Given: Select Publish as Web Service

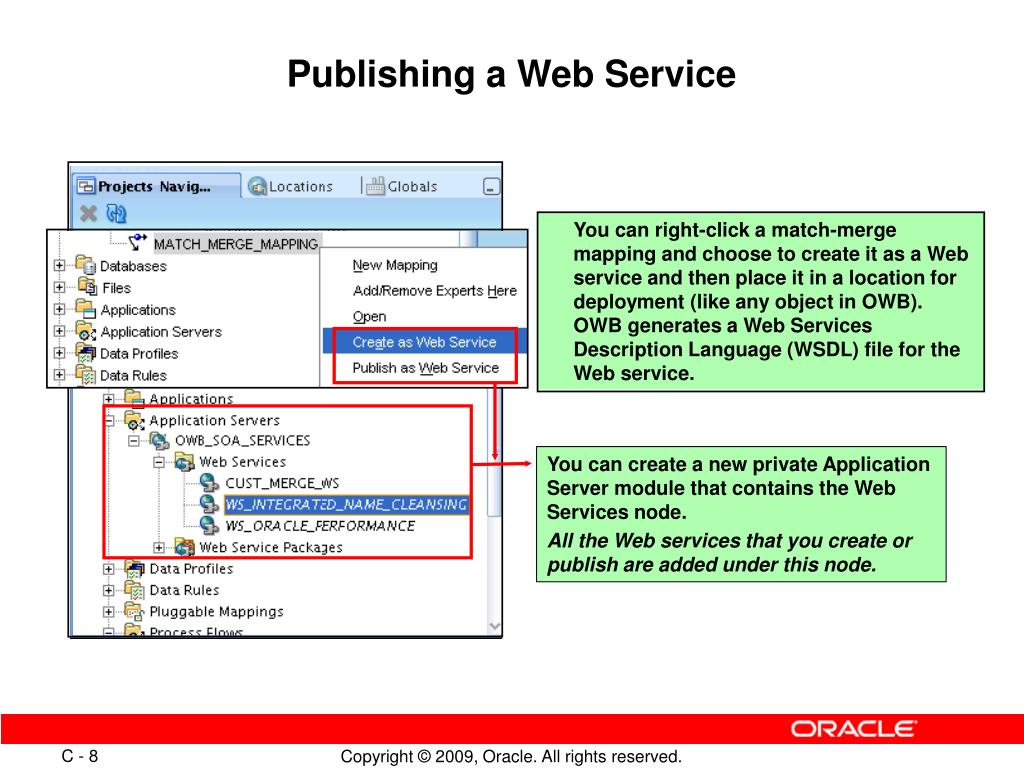Looking at the screenshot, I should [x=424, y=368].
